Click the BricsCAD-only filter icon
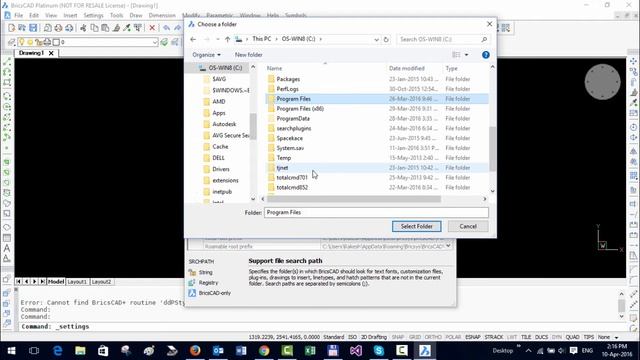This screenshot has width=640, height=360. point(192,293)
